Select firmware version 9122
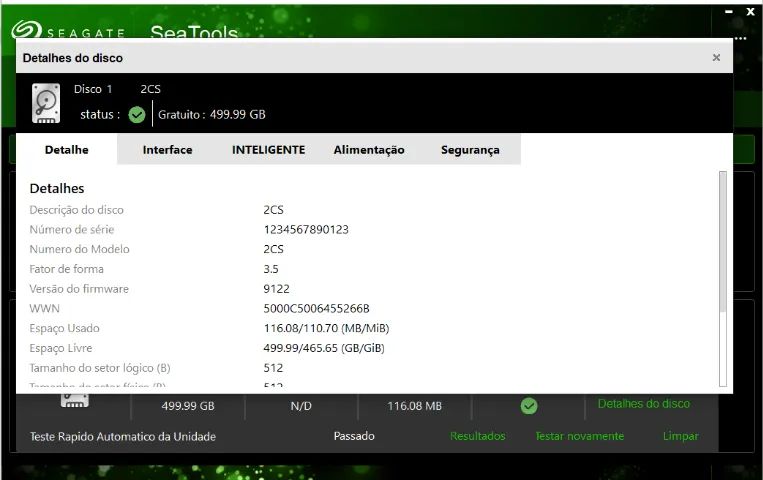Viewport: 763px width, 480px height. coord(276,289)
